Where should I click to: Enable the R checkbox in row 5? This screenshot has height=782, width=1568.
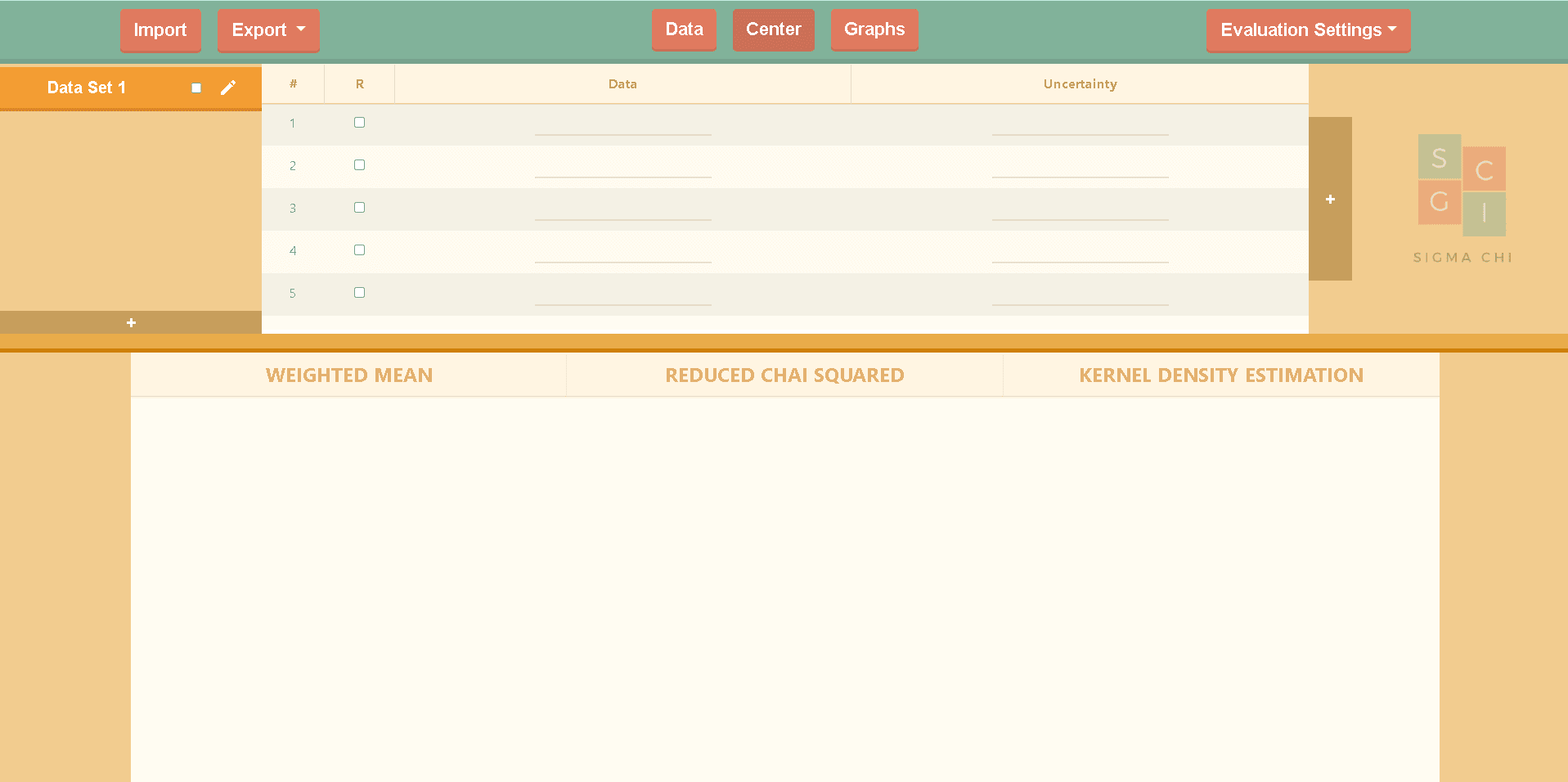coord(359,293)
